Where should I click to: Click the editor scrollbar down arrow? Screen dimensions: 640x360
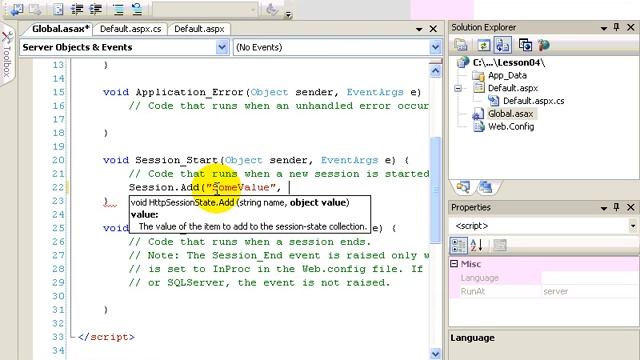click(436, 353)
